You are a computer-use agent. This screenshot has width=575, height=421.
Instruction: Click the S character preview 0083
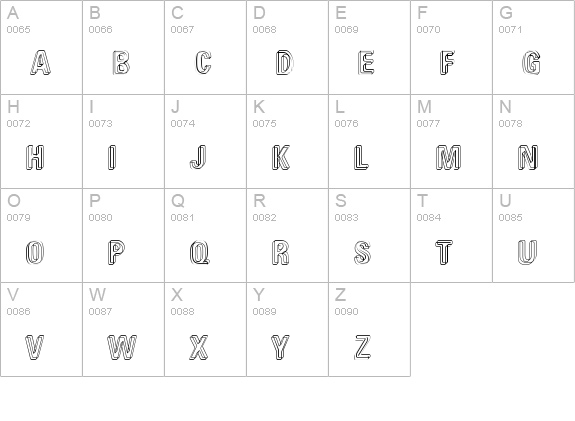(x=362, y=252)
